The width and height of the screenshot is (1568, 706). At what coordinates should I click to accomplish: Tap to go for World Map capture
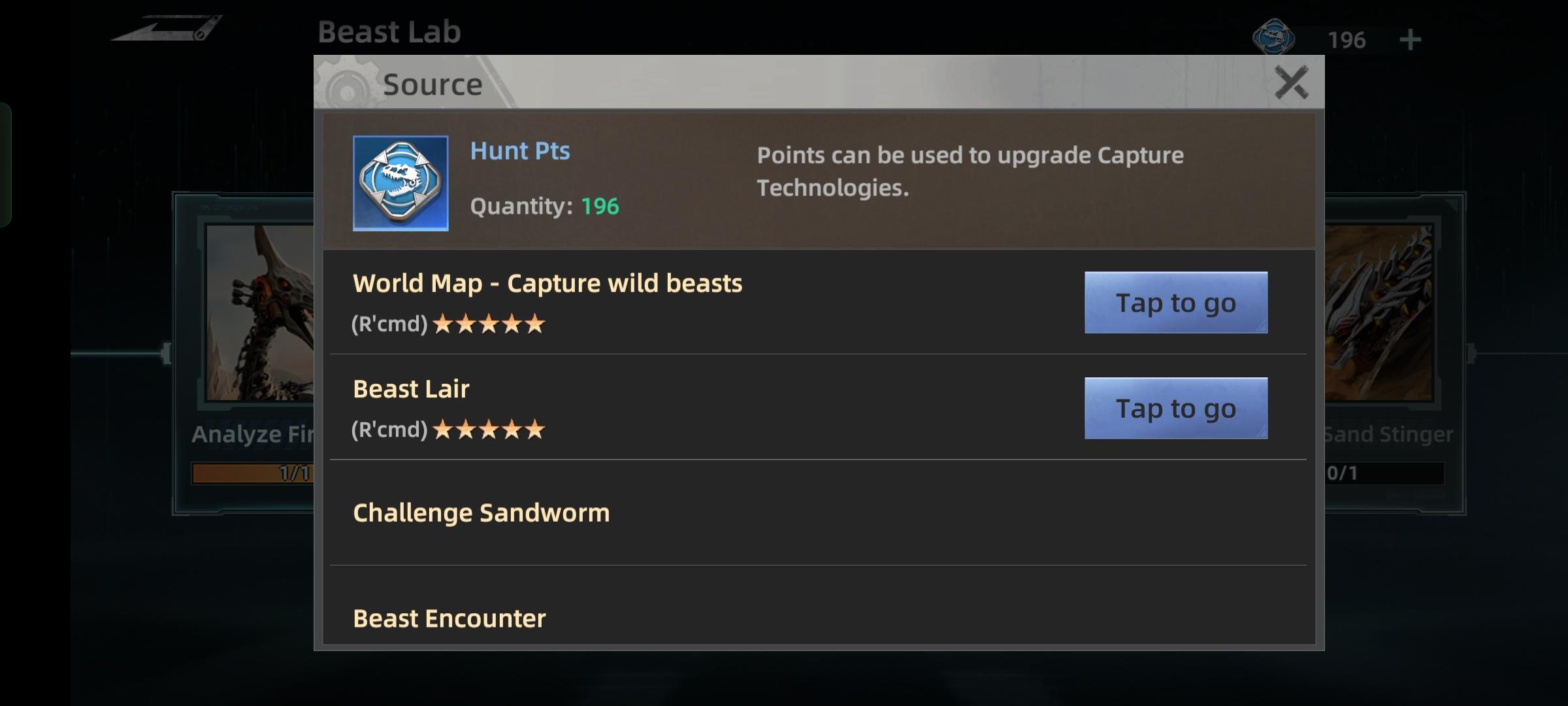(x=1175, y=303)
